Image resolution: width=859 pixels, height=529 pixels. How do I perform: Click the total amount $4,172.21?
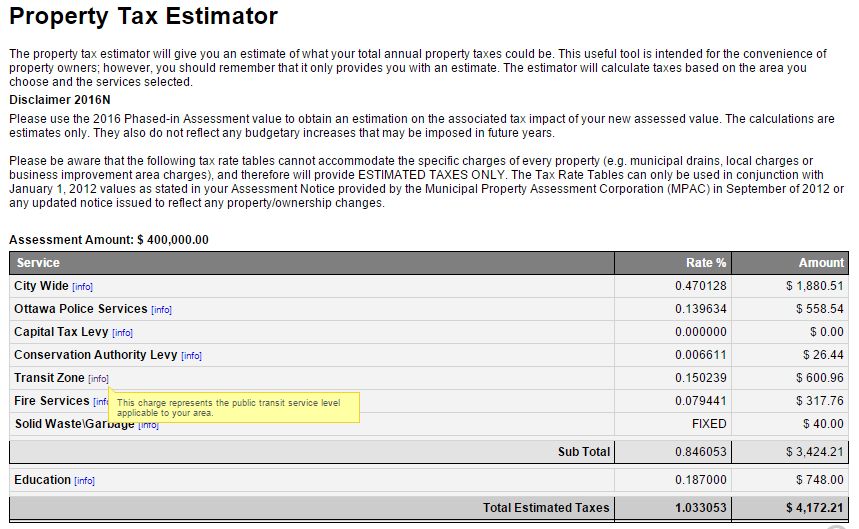click(x=814, y=508)
